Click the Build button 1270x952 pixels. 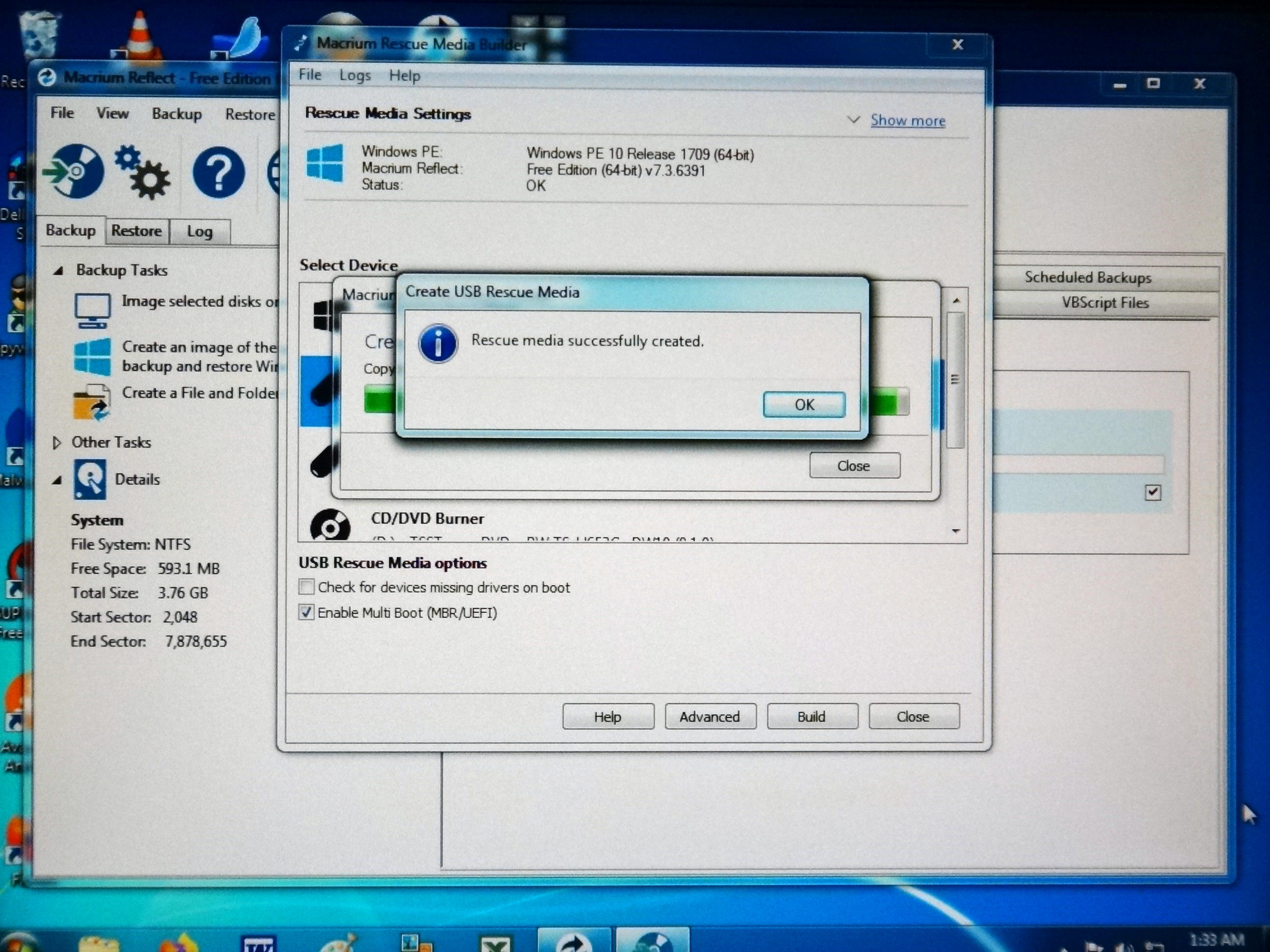coord(812,716)
